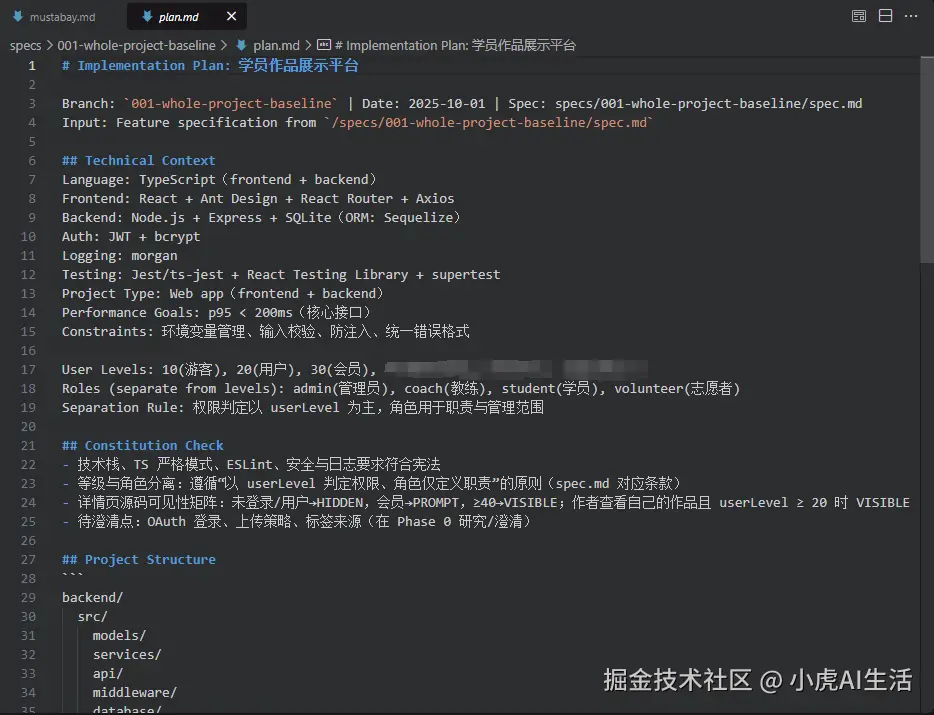The height and width of the screenshot is (715, 934).
Task: Click the chevron after plan.md breadcrumb
Action: (x=308, y=45)
